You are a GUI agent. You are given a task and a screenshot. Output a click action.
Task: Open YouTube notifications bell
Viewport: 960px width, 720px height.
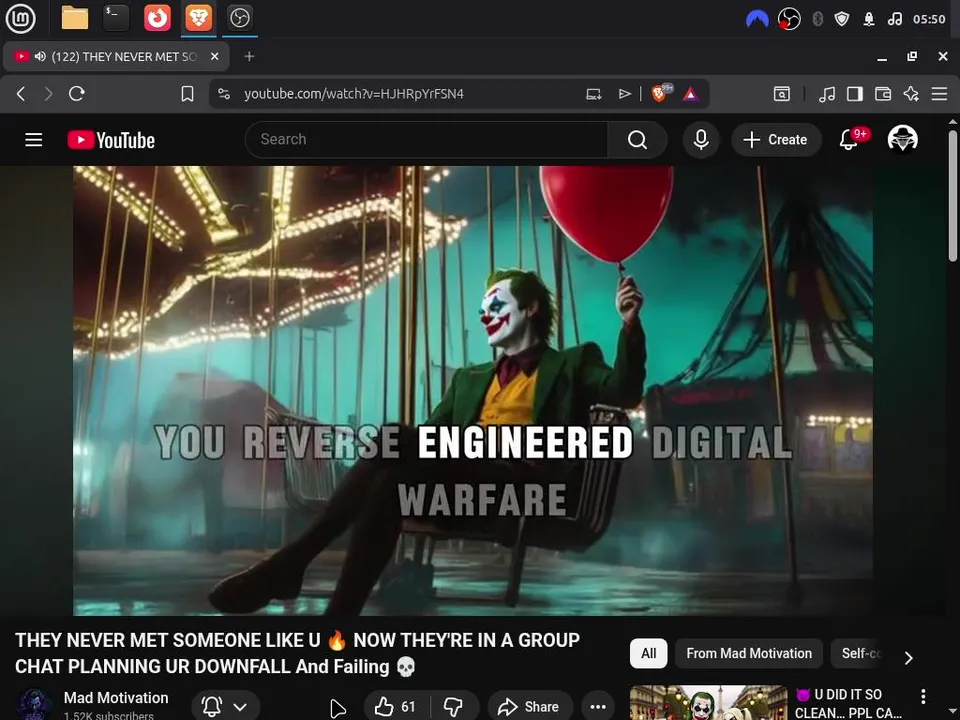[x=849, y=140]
